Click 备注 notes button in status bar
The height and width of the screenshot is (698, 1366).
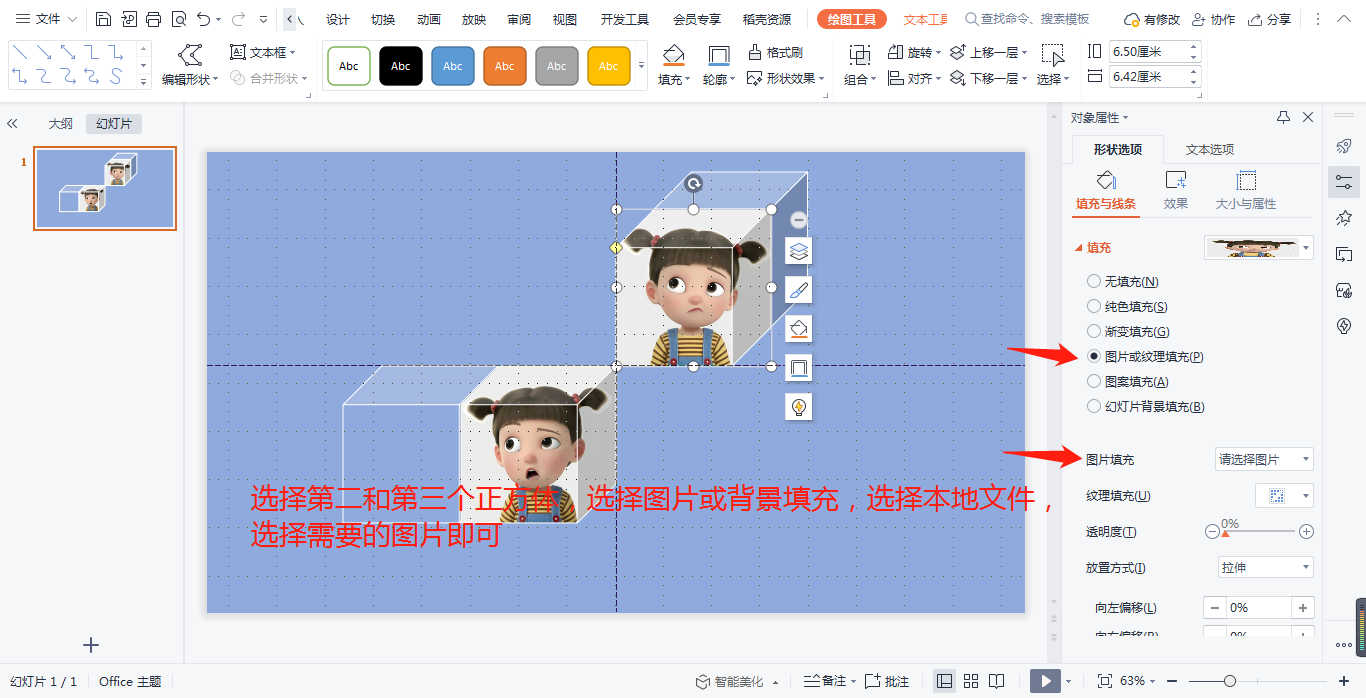pos(827,681)
